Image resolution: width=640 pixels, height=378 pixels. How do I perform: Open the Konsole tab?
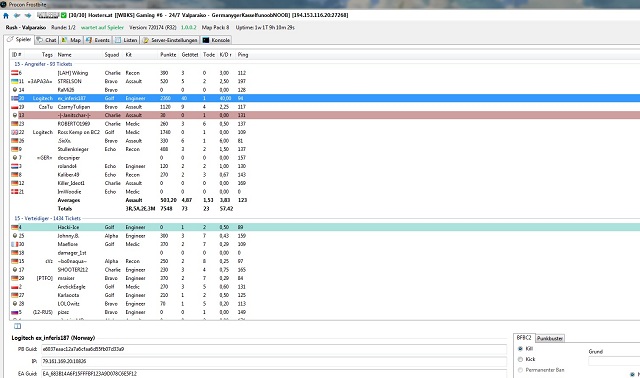pos(217,40)
